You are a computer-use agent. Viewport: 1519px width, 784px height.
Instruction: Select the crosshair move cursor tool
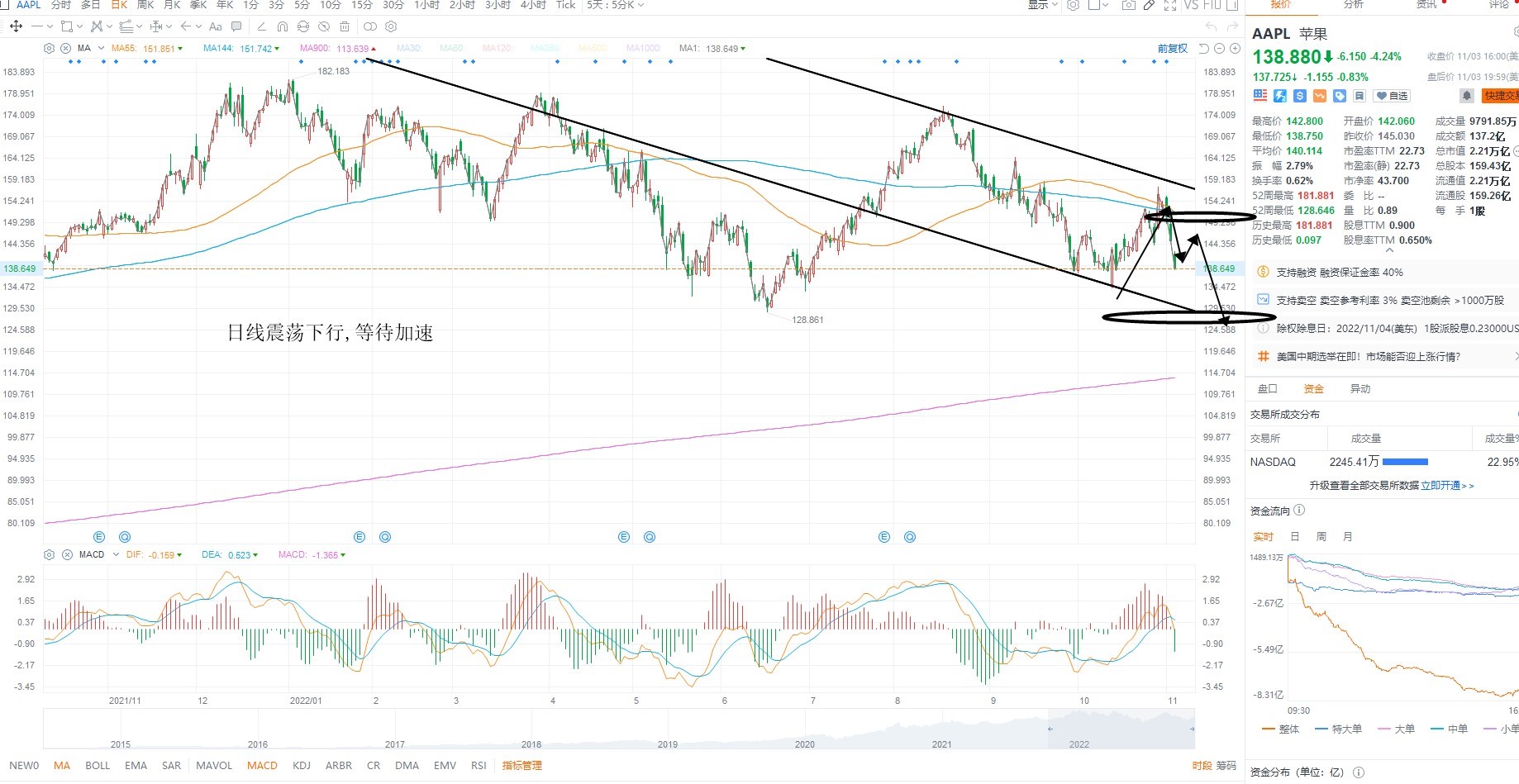[x=16, y=26]
